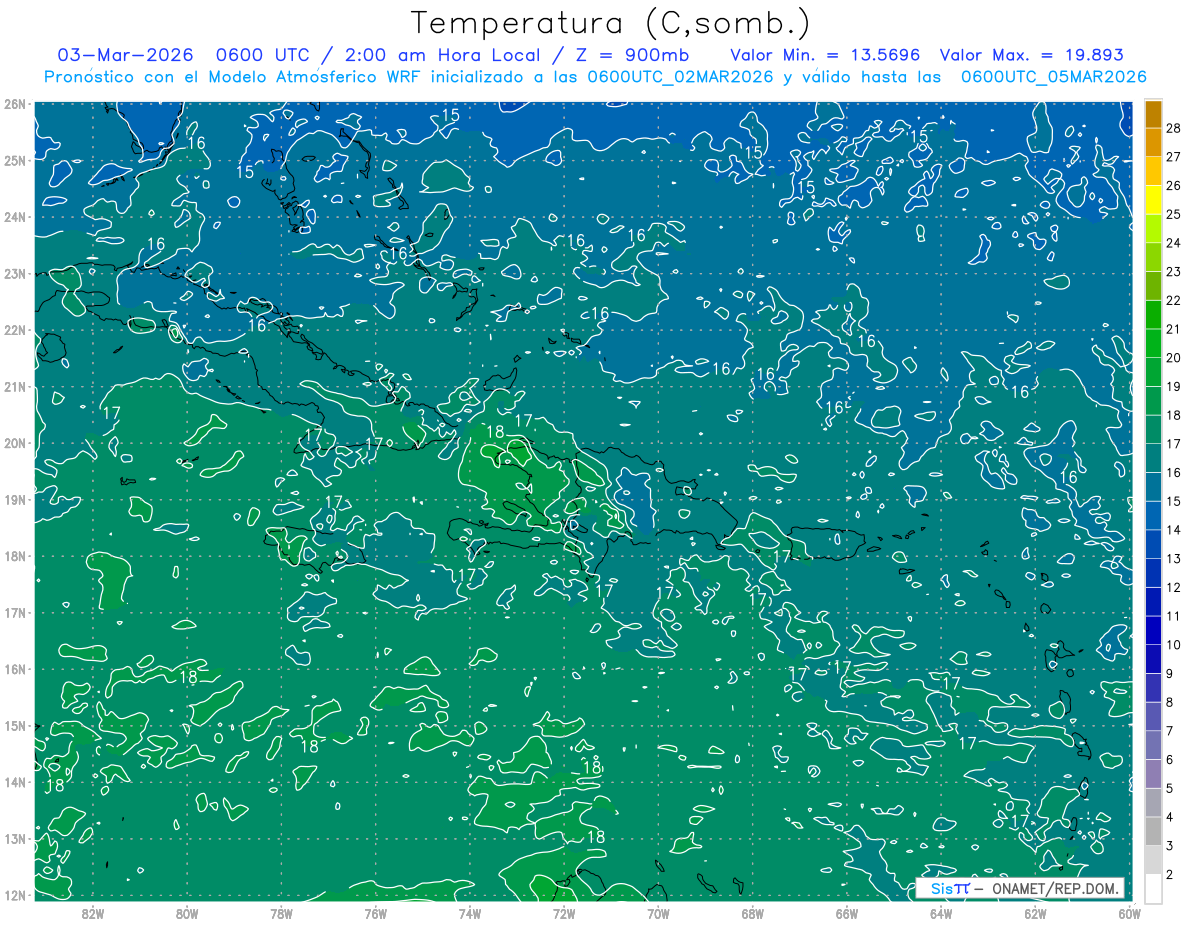Click "Valor Max. = 19.893"
1200x927 pixels.
1032,55
